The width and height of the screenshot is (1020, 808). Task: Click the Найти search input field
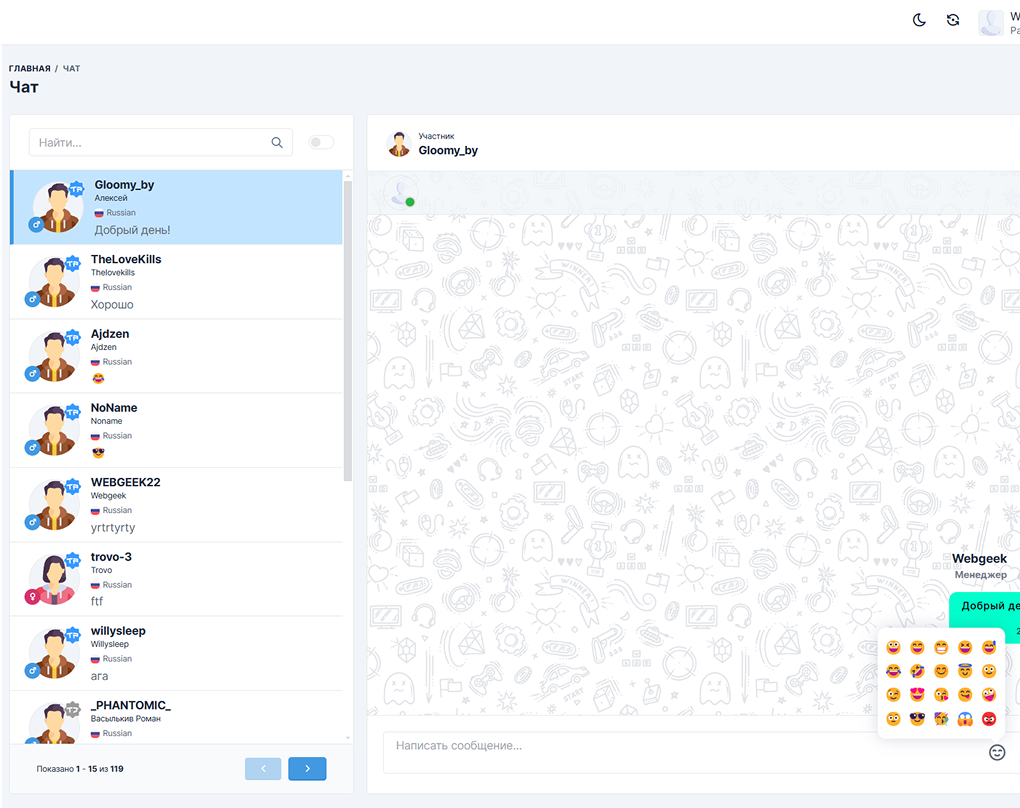pyautogui.click(x=150, y=143)
